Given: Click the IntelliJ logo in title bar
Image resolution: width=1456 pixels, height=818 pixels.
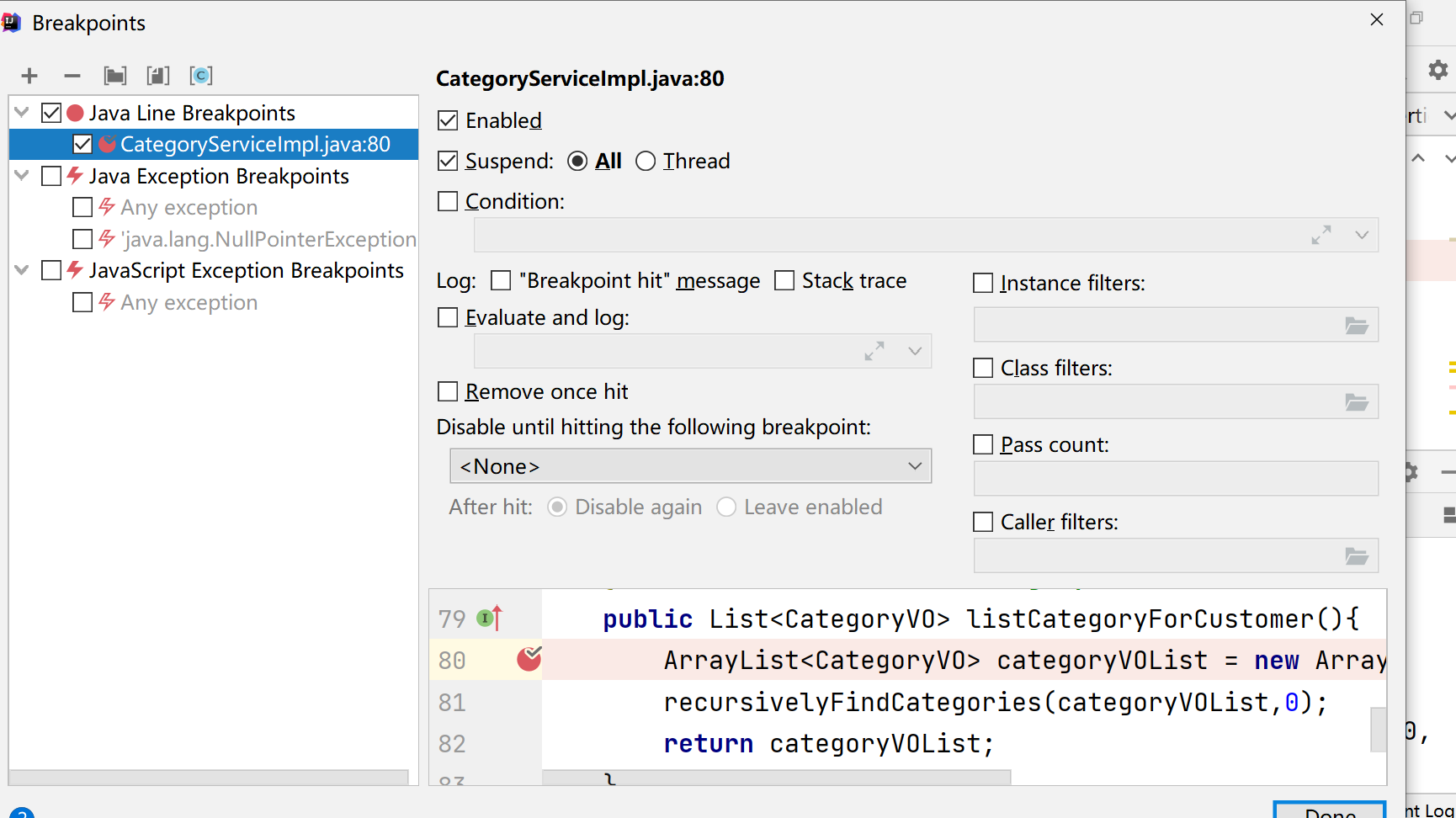Looking at the screenshot, I should 11,22.
